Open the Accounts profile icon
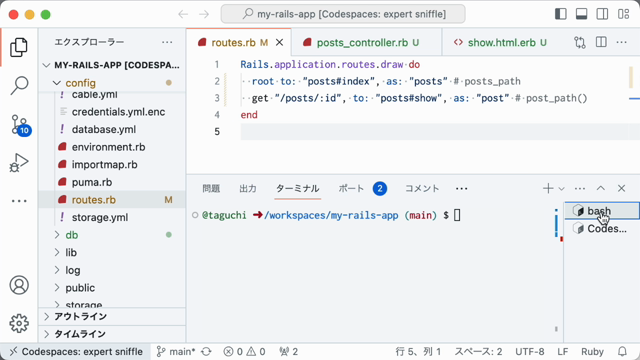Screen dimensions: 640x360 [x=19, y=285]
